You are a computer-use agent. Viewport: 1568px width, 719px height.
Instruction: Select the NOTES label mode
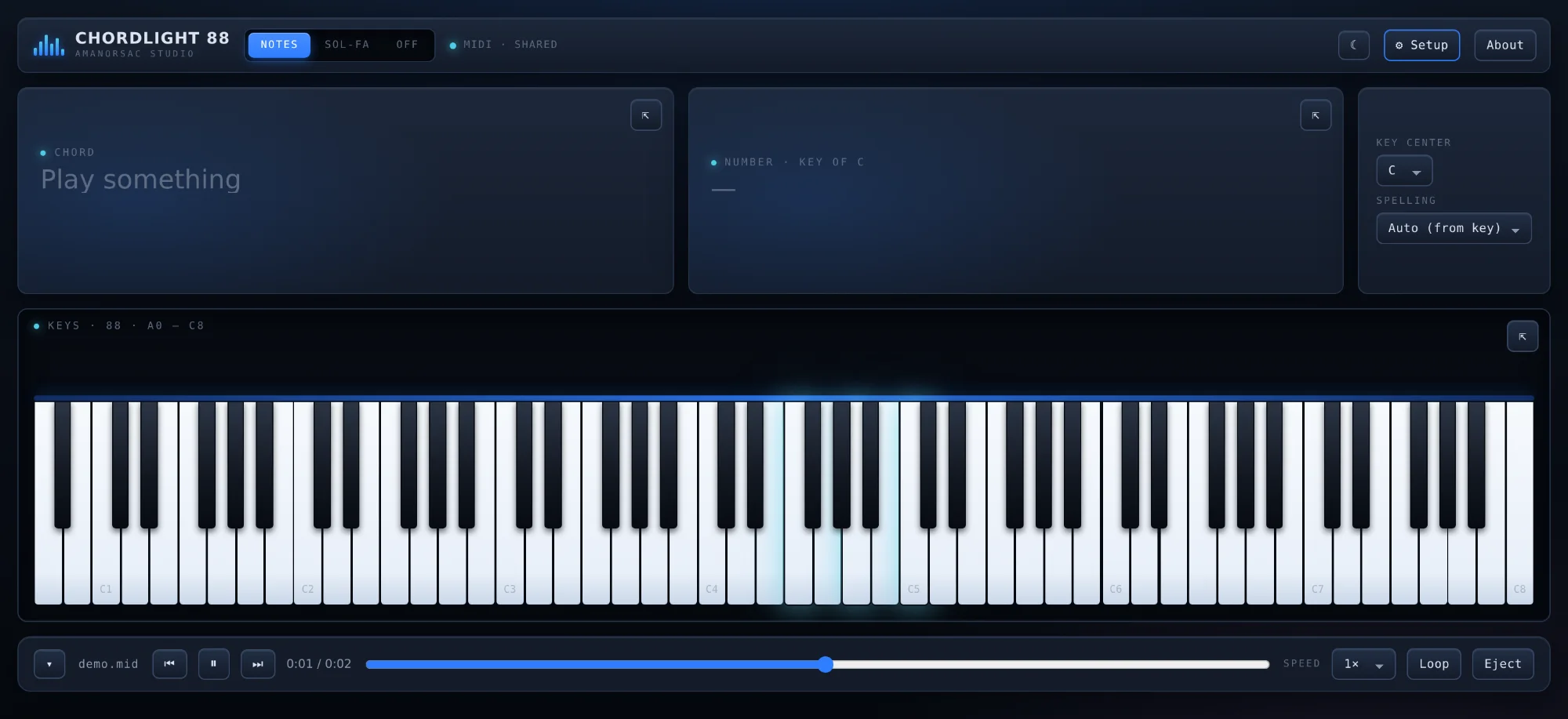[279, 45]
